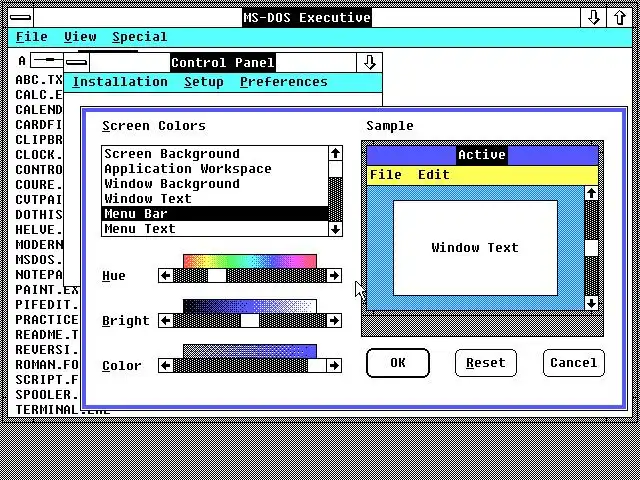
Task: Select Screen Background in the colors list
Action: point(215,154)
